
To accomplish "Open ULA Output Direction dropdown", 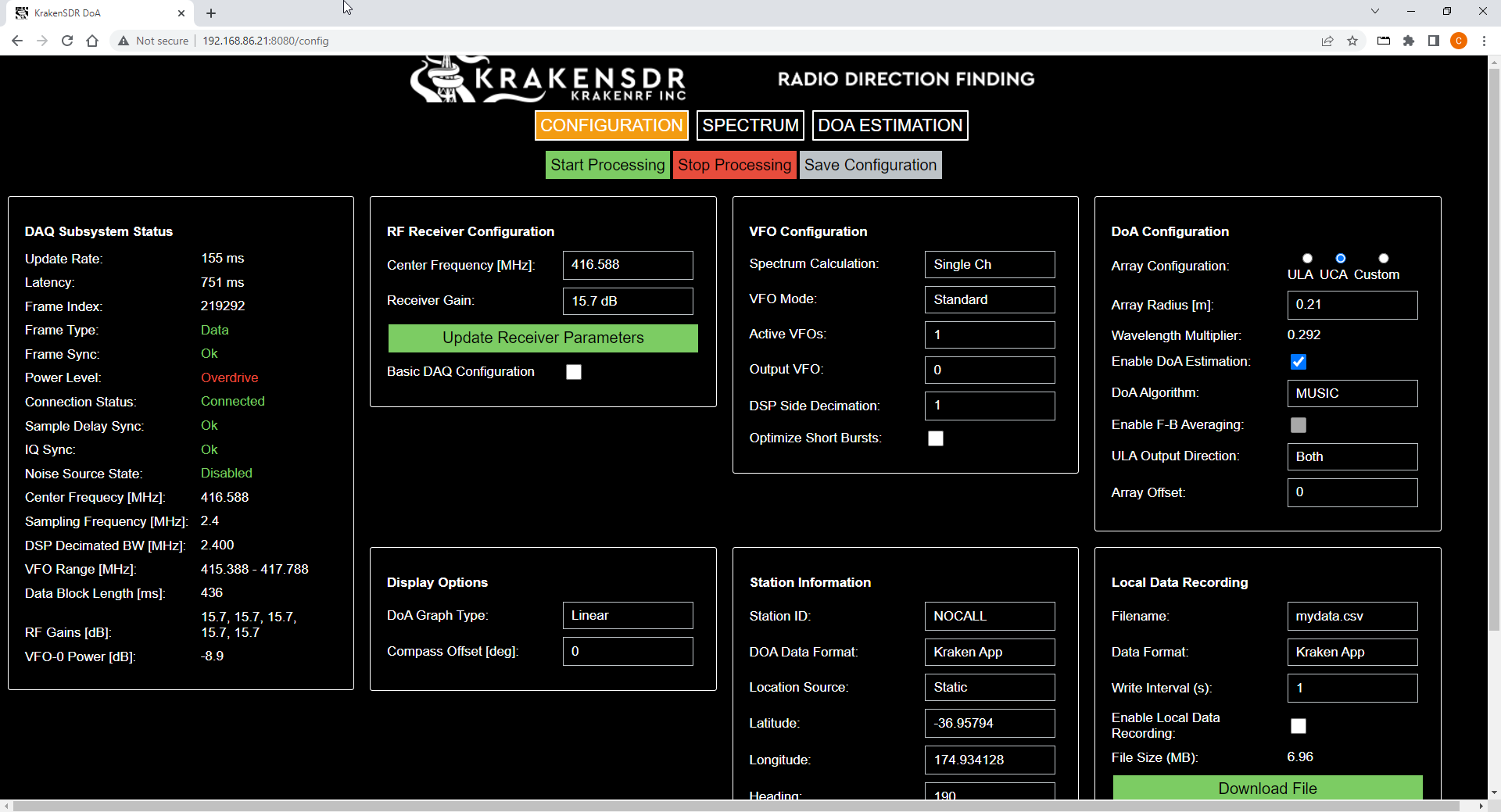I will [1352, 456].
